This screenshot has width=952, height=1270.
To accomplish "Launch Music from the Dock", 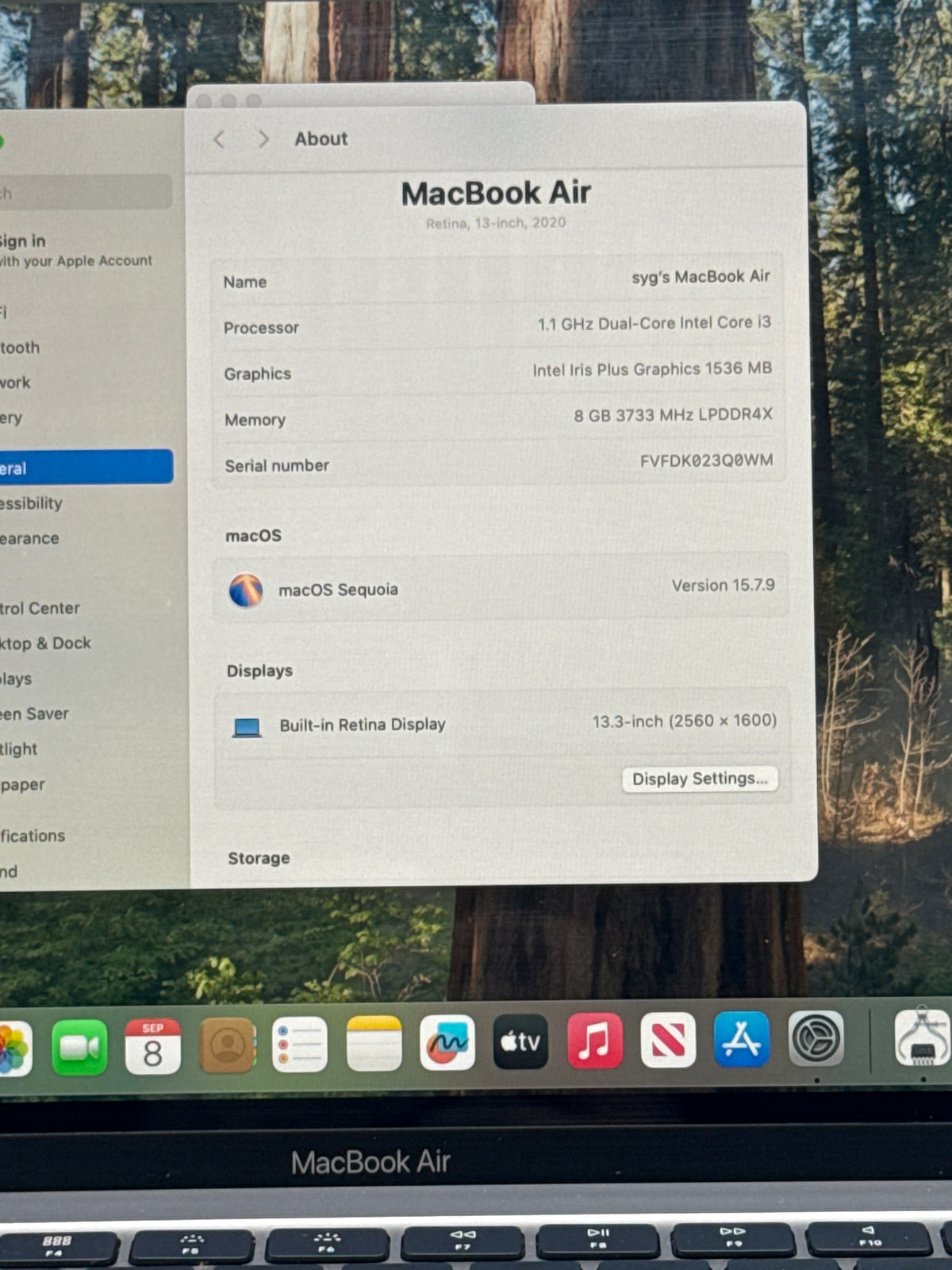I will tap(595, 1041).
